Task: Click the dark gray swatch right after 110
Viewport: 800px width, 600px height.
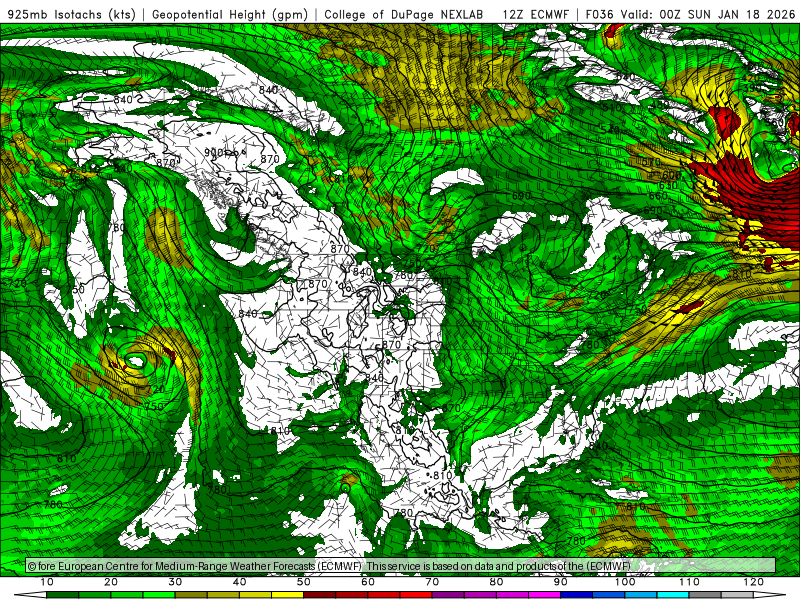Action: pos(705,595)
